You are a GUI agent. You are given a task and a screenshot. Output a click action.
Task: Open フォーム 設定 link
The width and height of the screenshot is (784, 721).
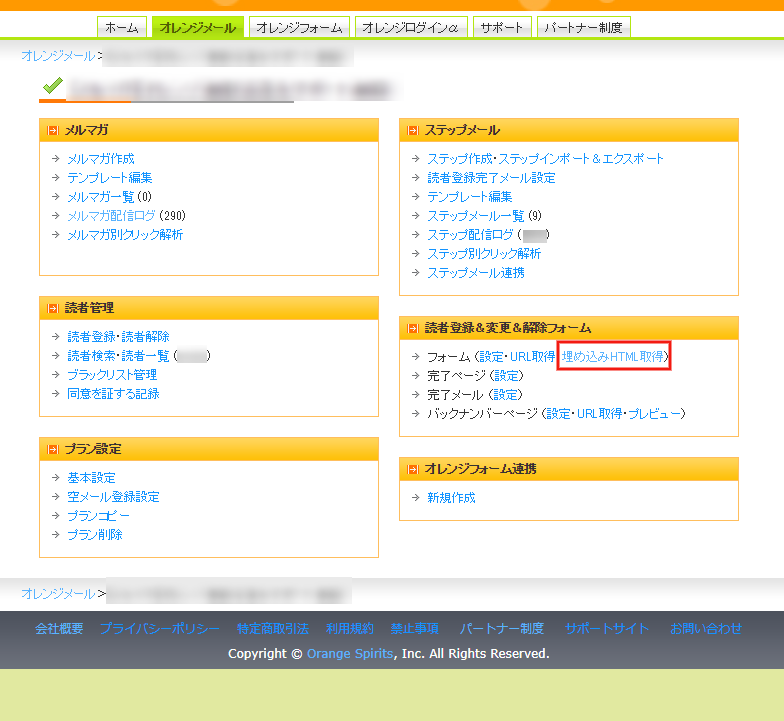pos(491,356)
